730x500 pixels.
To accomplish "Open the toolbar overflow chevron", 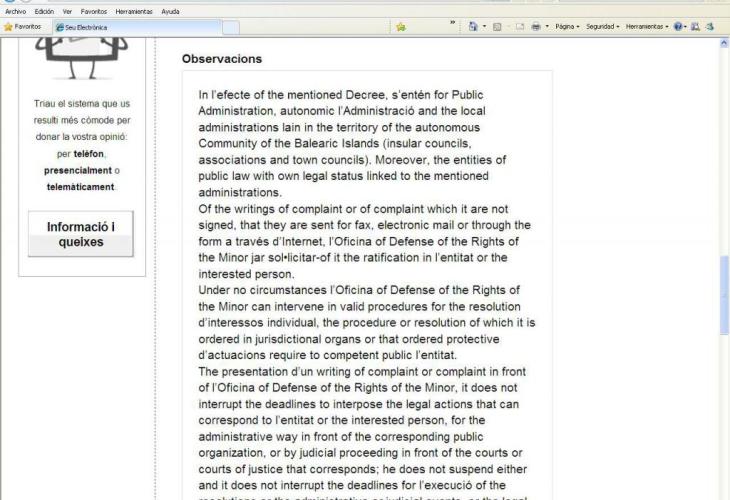I will [x=453, y=27].
